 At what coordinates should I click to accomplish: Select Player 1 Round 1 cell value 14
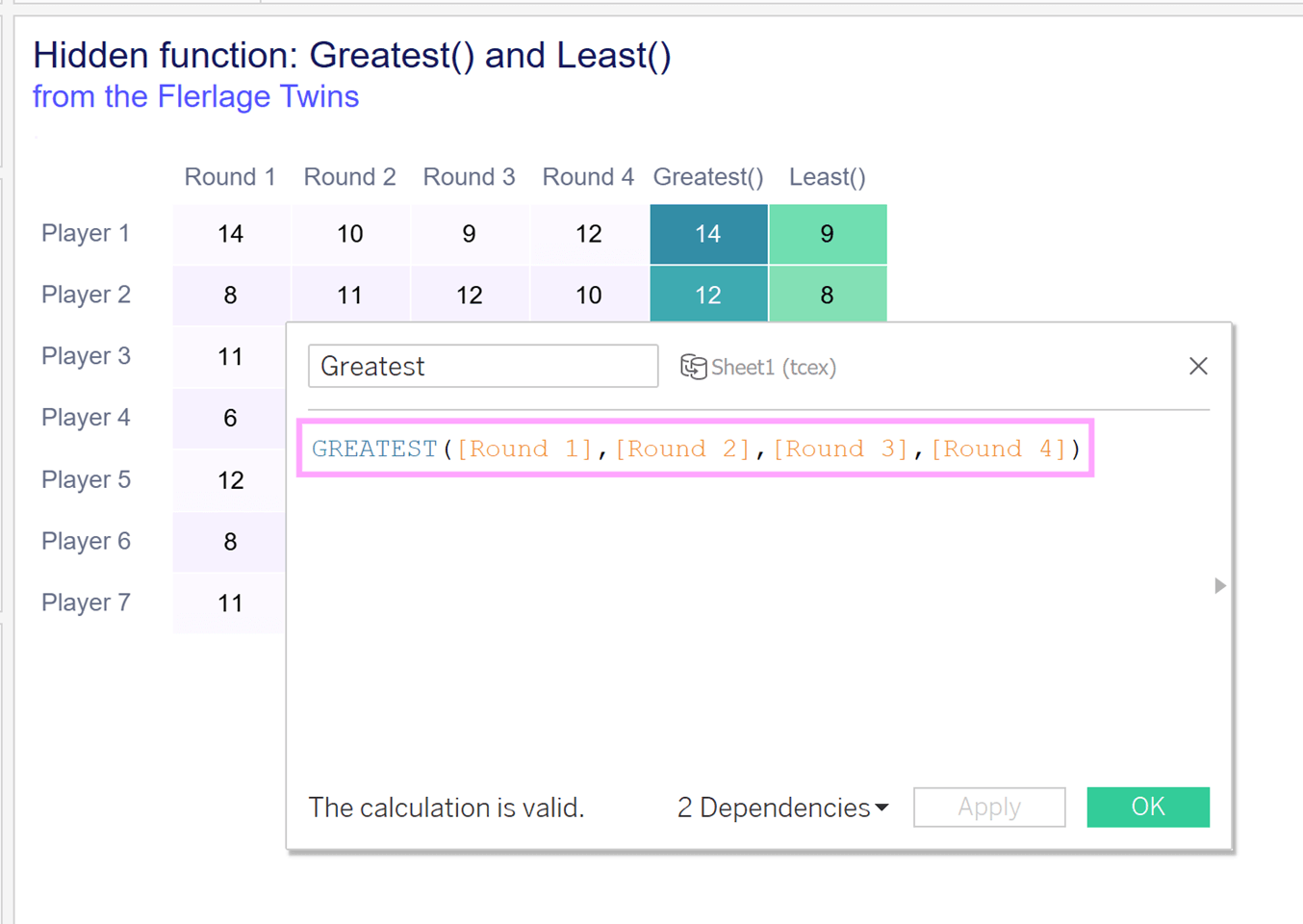coord(231,234)
